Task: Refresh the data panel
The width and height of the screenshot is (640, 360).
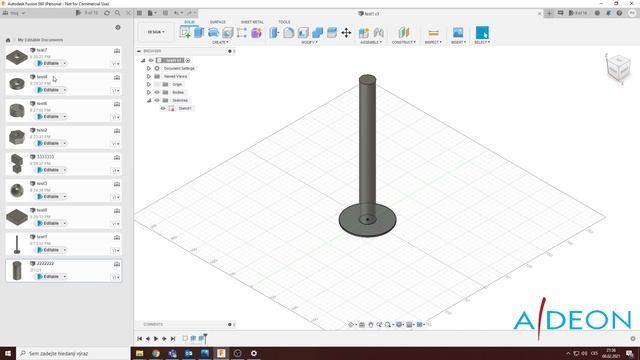Action: coord(107,13)
